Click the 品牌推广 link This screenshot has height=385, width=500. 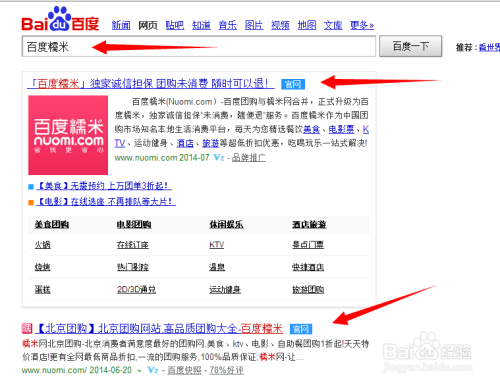pos(249,158)
